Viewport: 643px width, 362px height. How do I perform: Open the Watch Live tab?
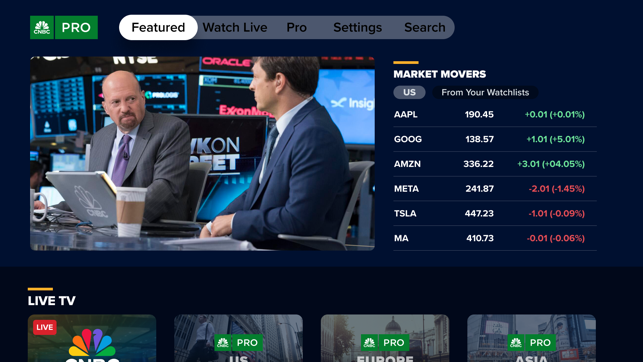[235, 27]
